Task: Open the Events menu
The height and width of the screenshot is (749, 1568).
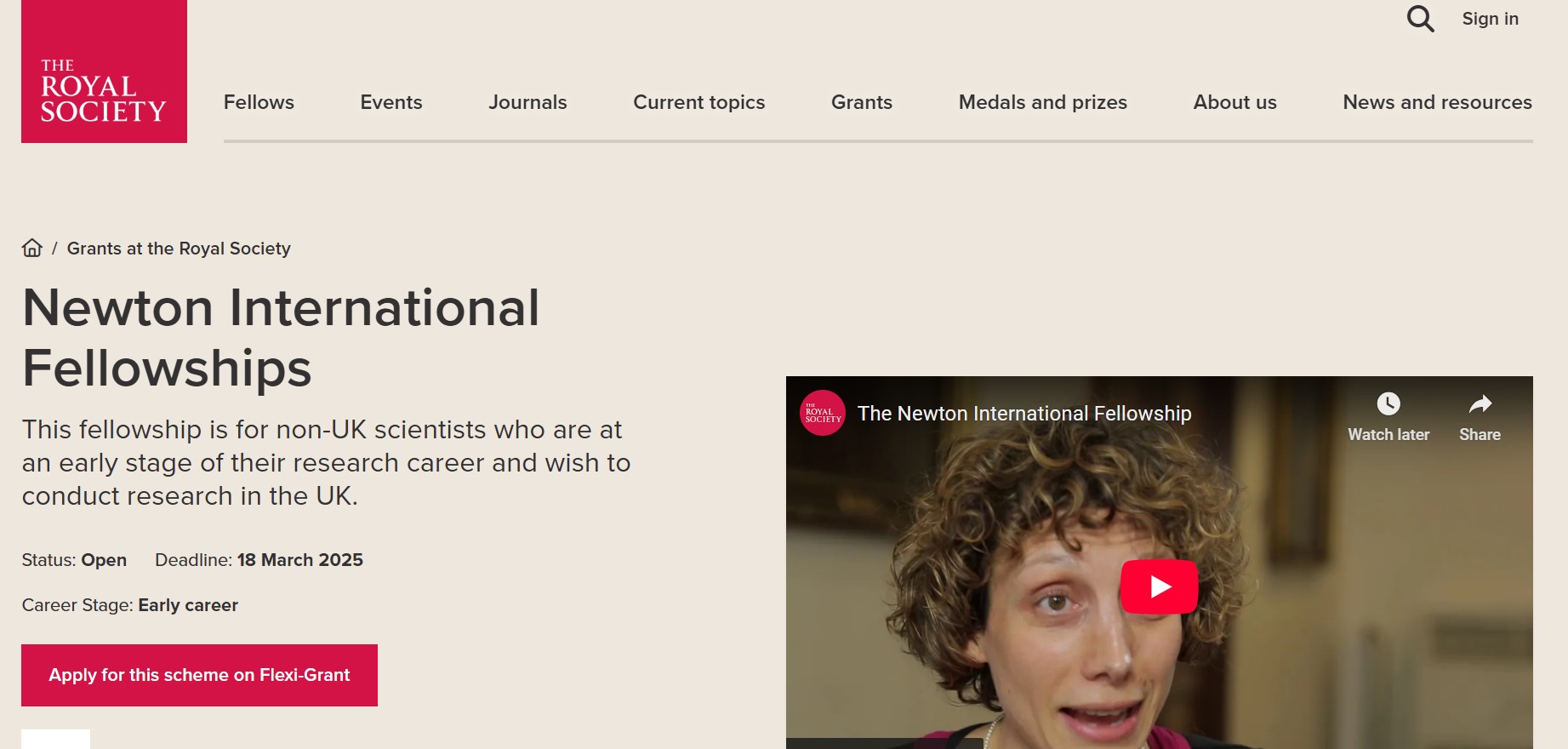Action: pyautogui.click(x=391, y=102)
